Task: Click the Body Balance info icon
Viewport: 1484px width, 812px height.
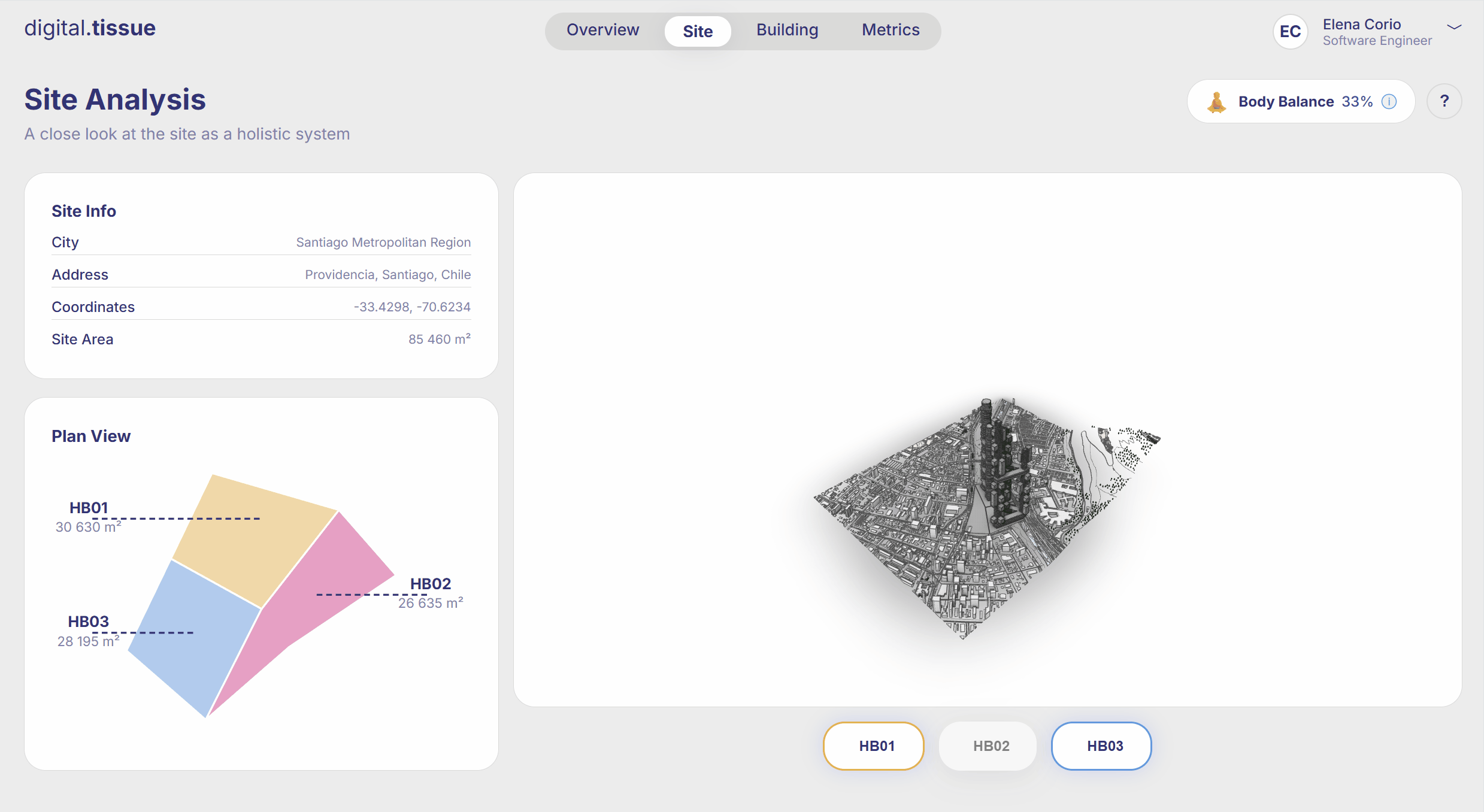Action: click(1389, 102)
